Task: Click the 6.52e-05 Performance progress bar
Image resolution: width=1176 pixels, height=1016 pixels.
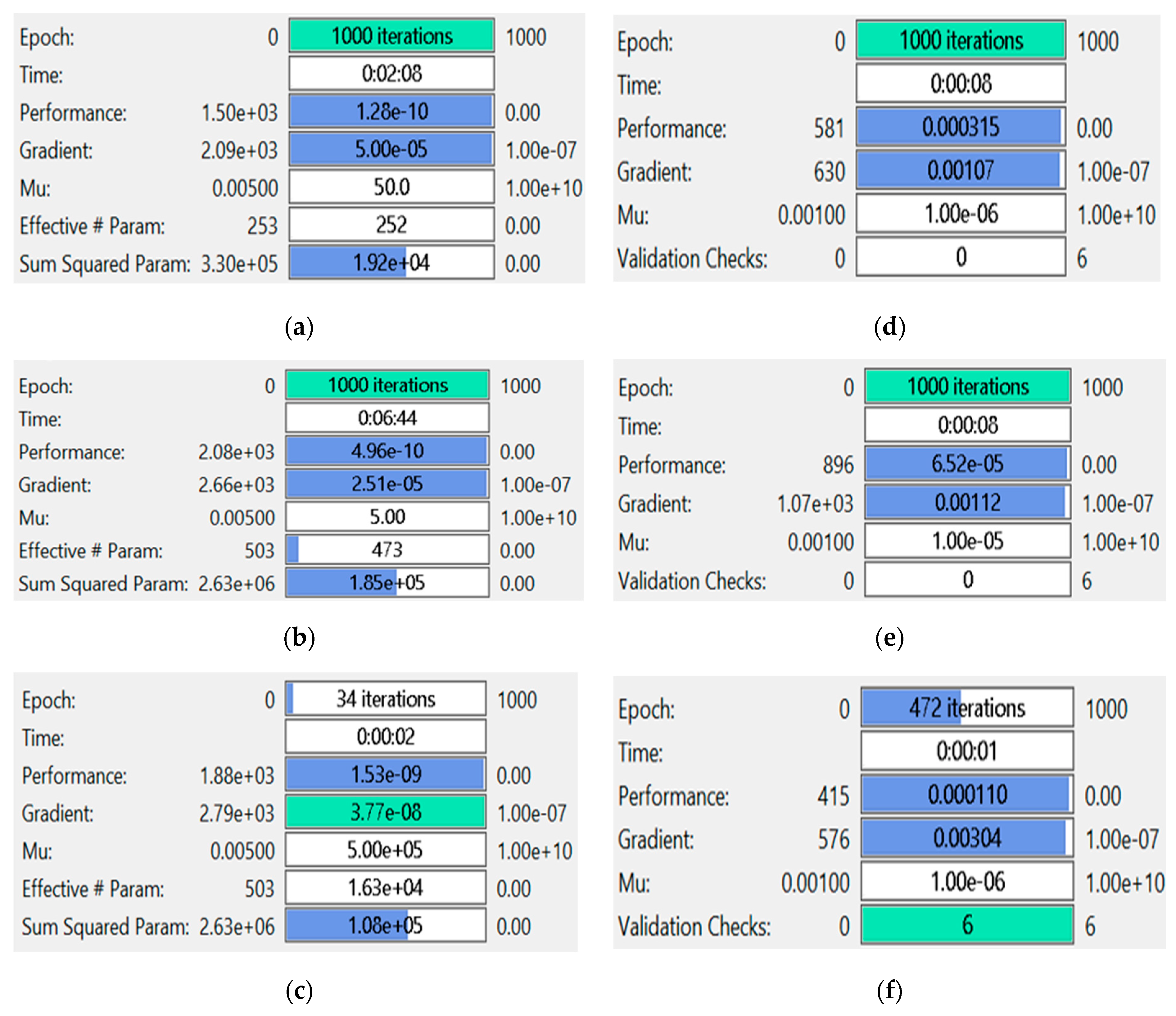Action: tap(968, 464)
